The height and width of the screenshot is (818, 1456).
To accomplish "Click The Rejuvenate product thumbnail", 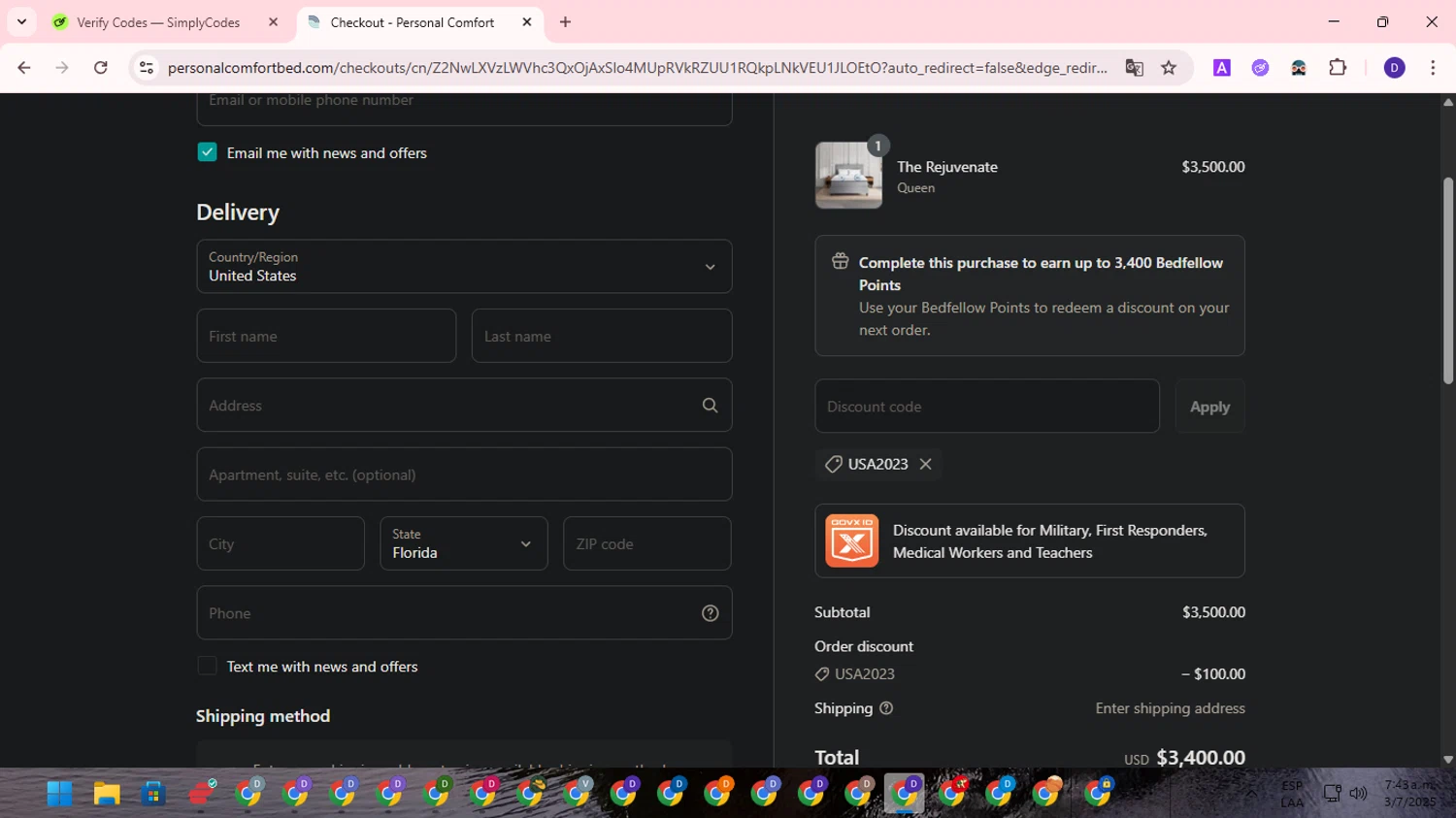I will (848, 176).
